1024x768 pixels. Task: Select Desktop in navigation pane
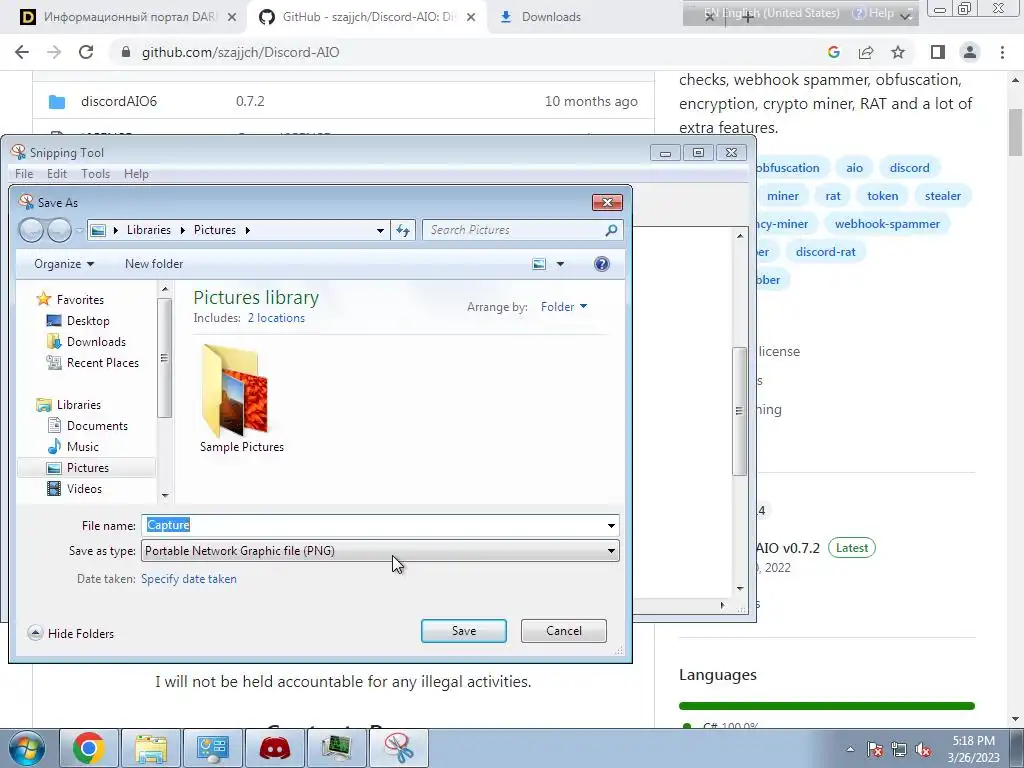click(x=88, y=321)
